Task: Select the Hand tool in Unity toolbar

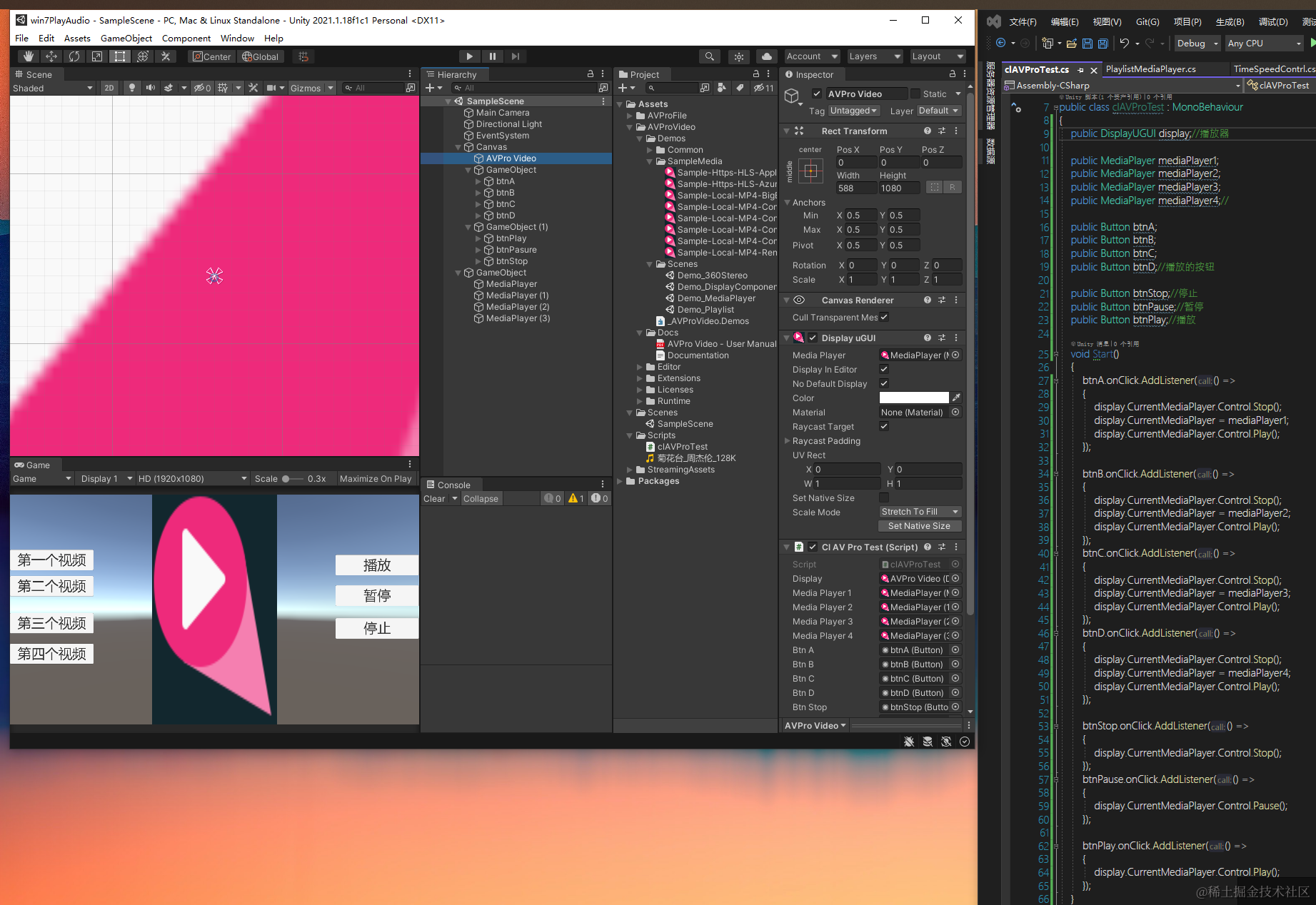Action: tap(28, 56)
